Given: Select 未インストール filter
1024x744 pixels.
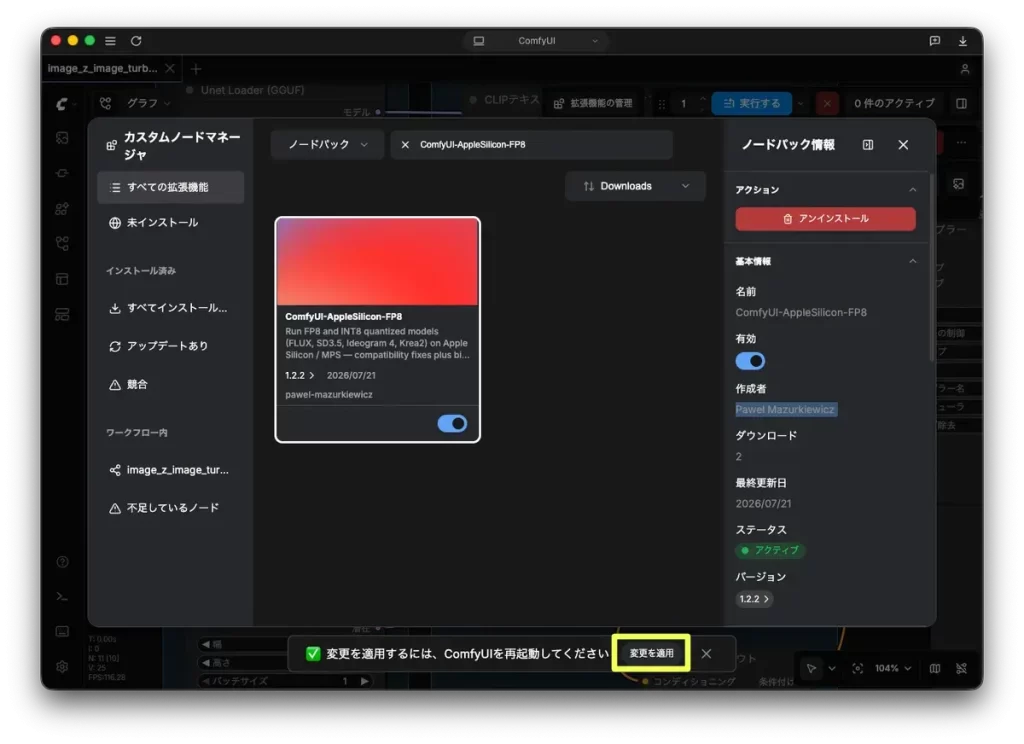Looking at the screenshot, I should tap(170, 223).
